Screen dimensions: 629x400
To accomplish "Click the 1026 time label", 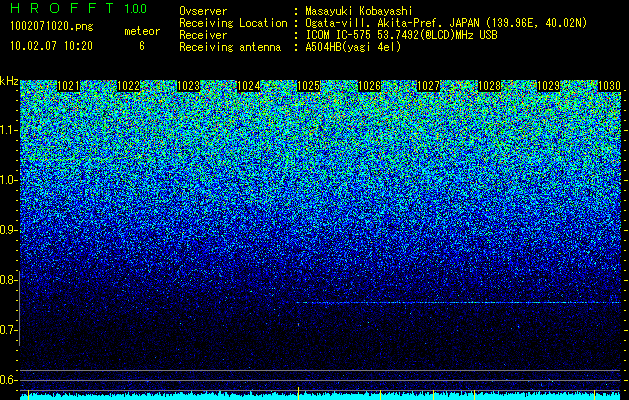I will click(369, 86).
